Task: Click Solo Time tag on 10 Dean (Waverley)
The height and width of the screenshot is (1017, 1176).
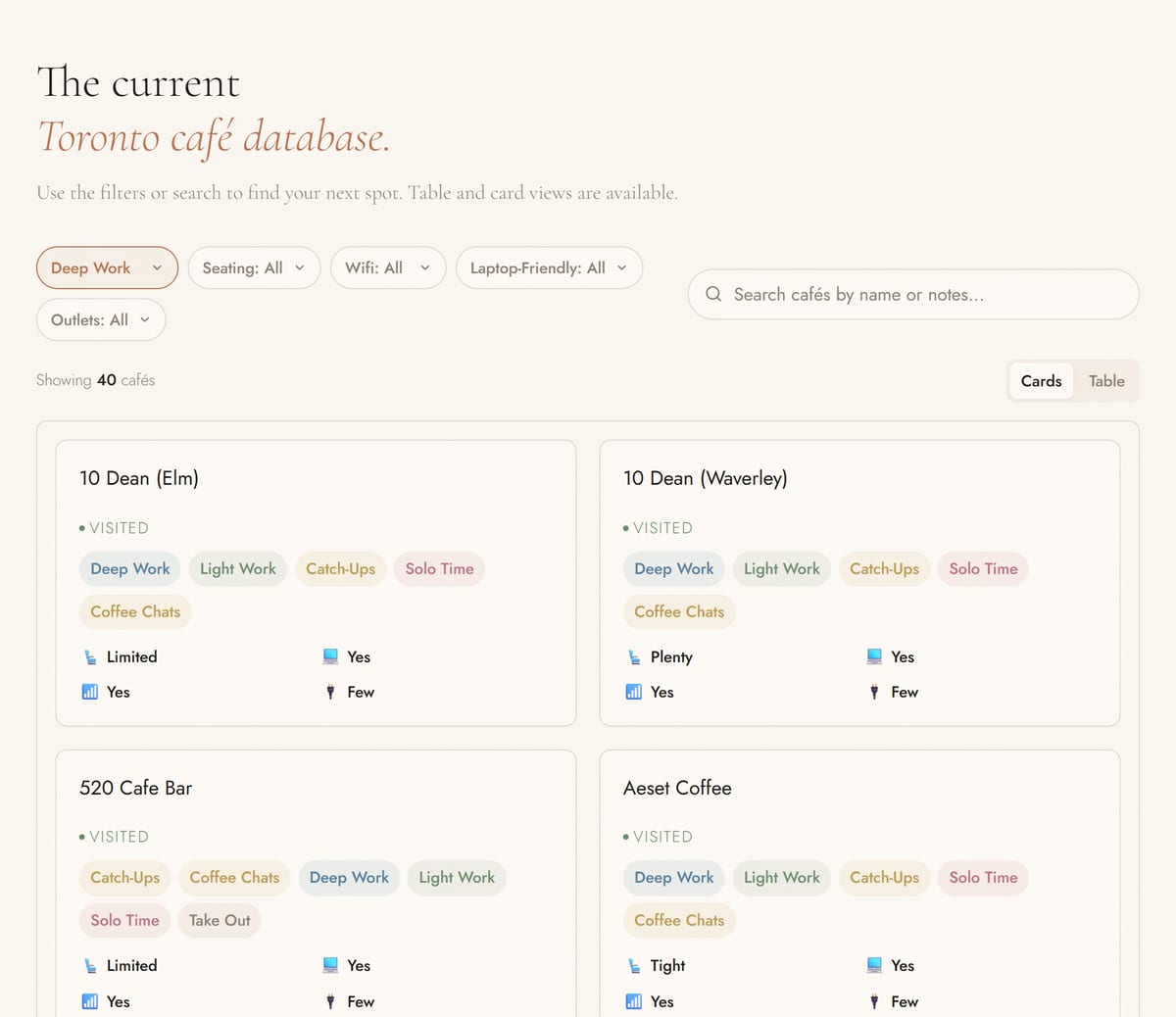Action: click(983, 568)
